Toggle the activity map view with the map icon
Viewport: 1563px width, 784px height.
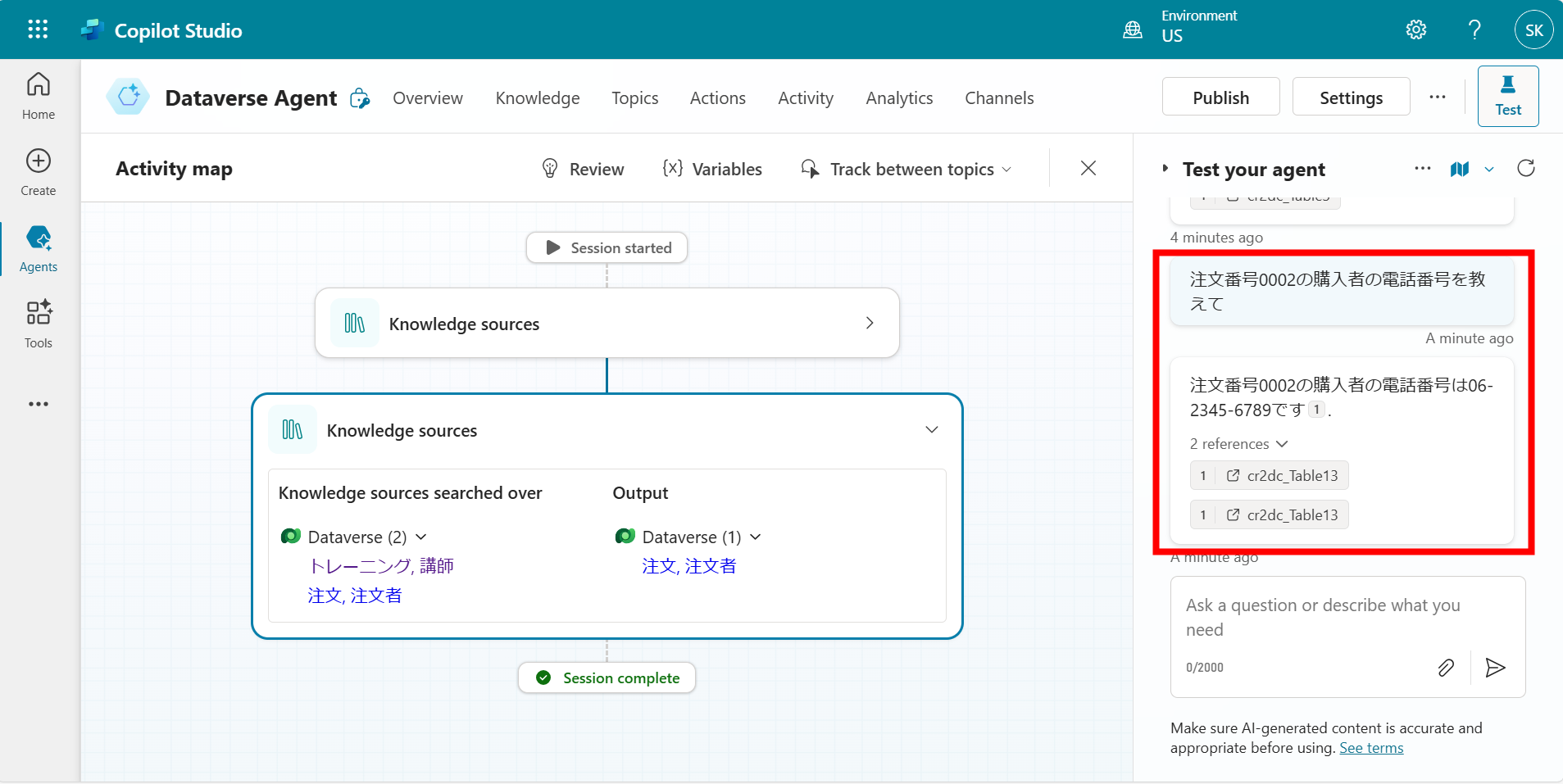(x=1460, y=169)
